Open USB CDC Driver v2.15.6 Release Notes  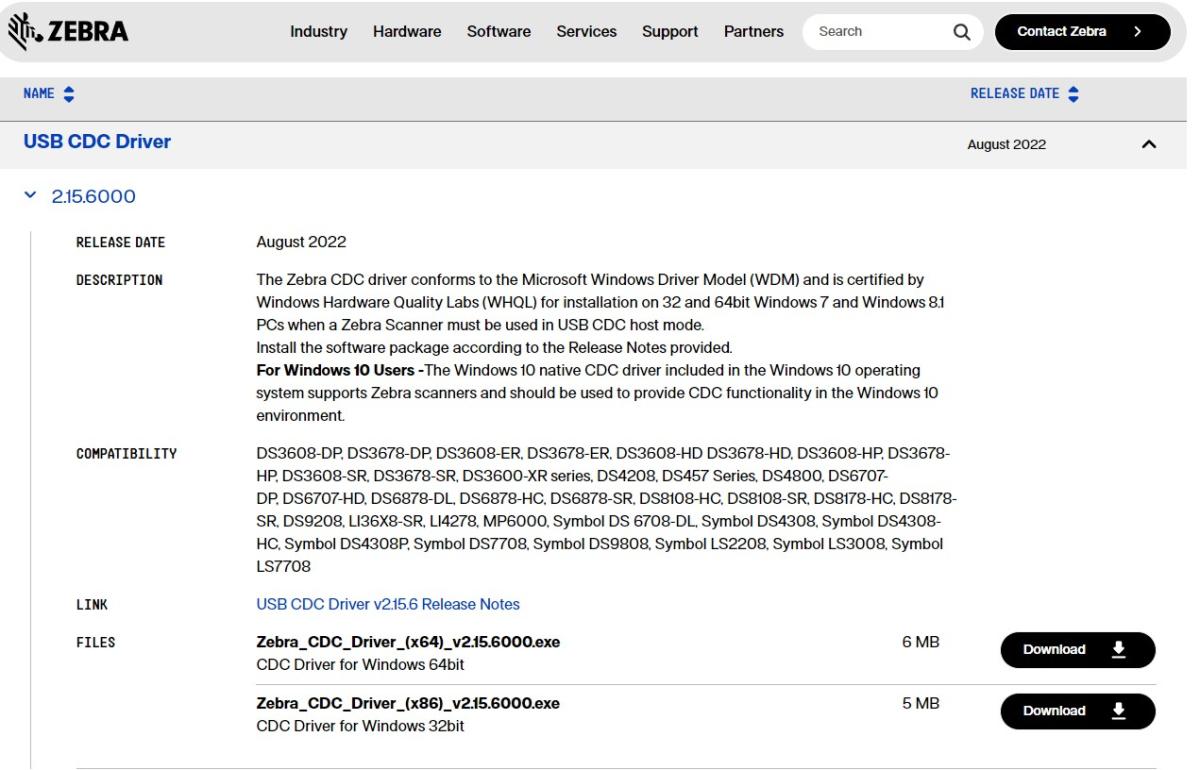pyautogui.click(x=388, y=604)
